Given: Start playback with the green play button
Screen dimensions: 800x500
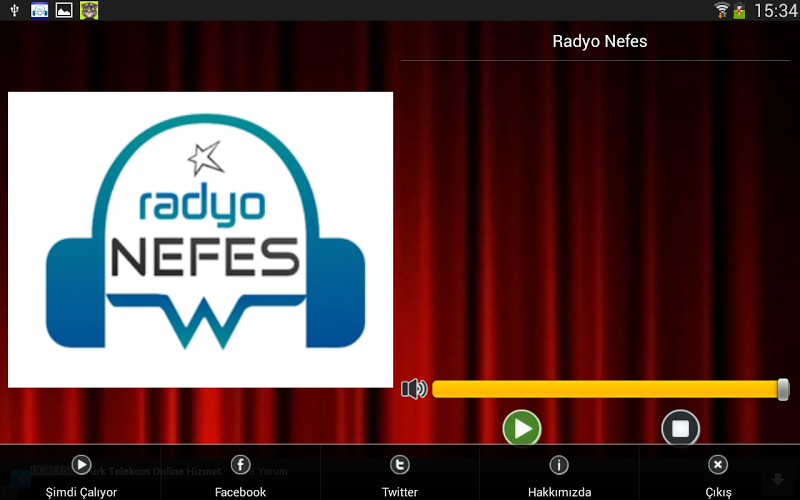Looking at the screenshot, I should (x=521, y=429).
